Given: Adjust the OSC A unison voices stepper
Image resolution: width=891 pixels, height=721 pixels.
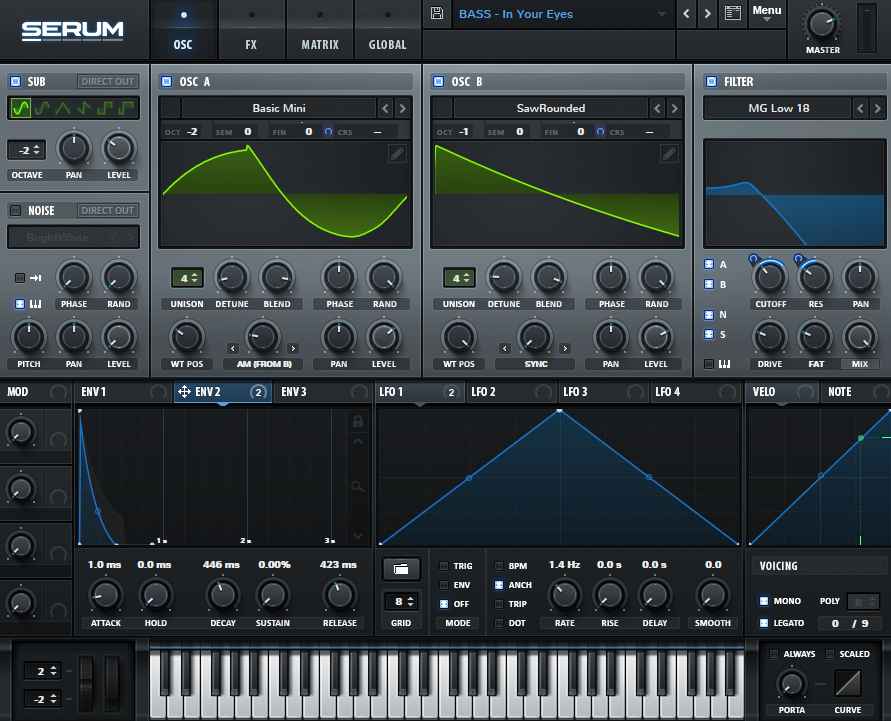Looking at the screenshot, I should [x=188, y=278].
